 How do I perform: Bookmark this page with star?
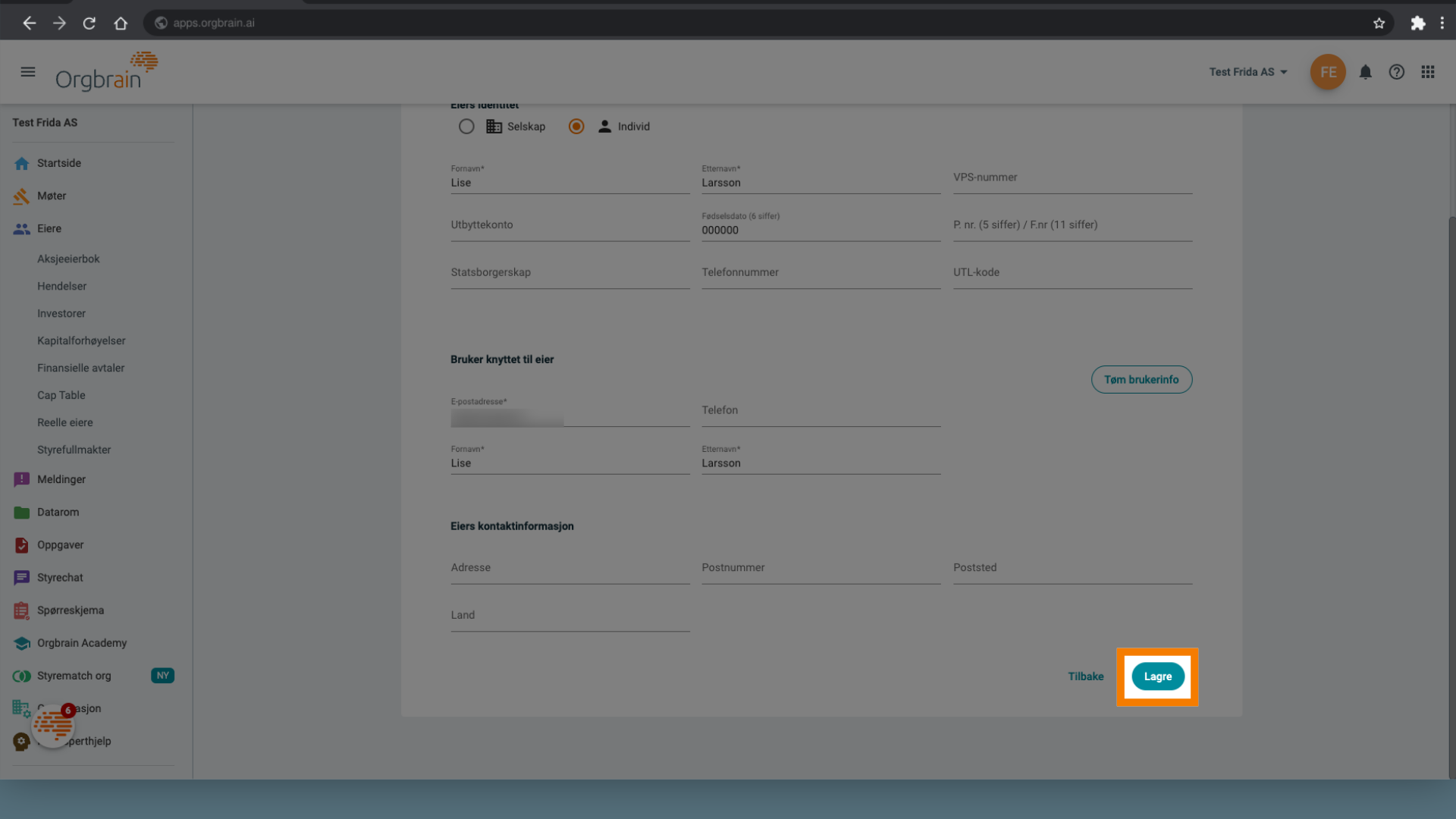(1379, 23)
